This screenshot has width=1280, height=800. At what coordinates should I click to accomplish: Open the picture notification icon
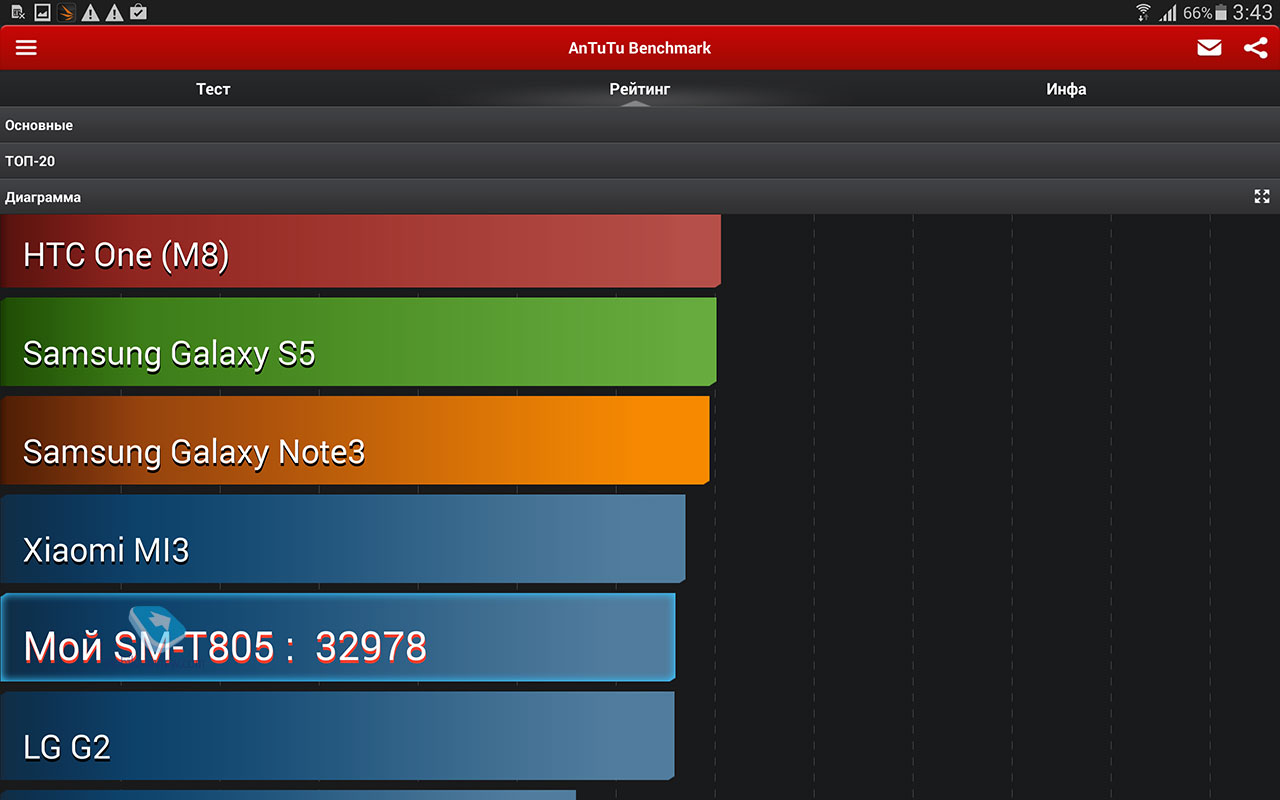click(42, 13)
